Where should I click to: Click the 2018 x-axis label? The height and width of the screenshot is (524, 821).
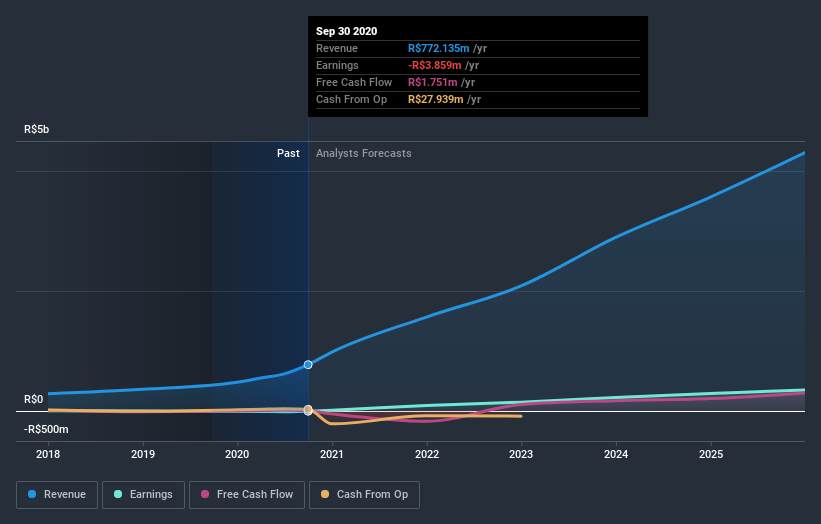48,454
